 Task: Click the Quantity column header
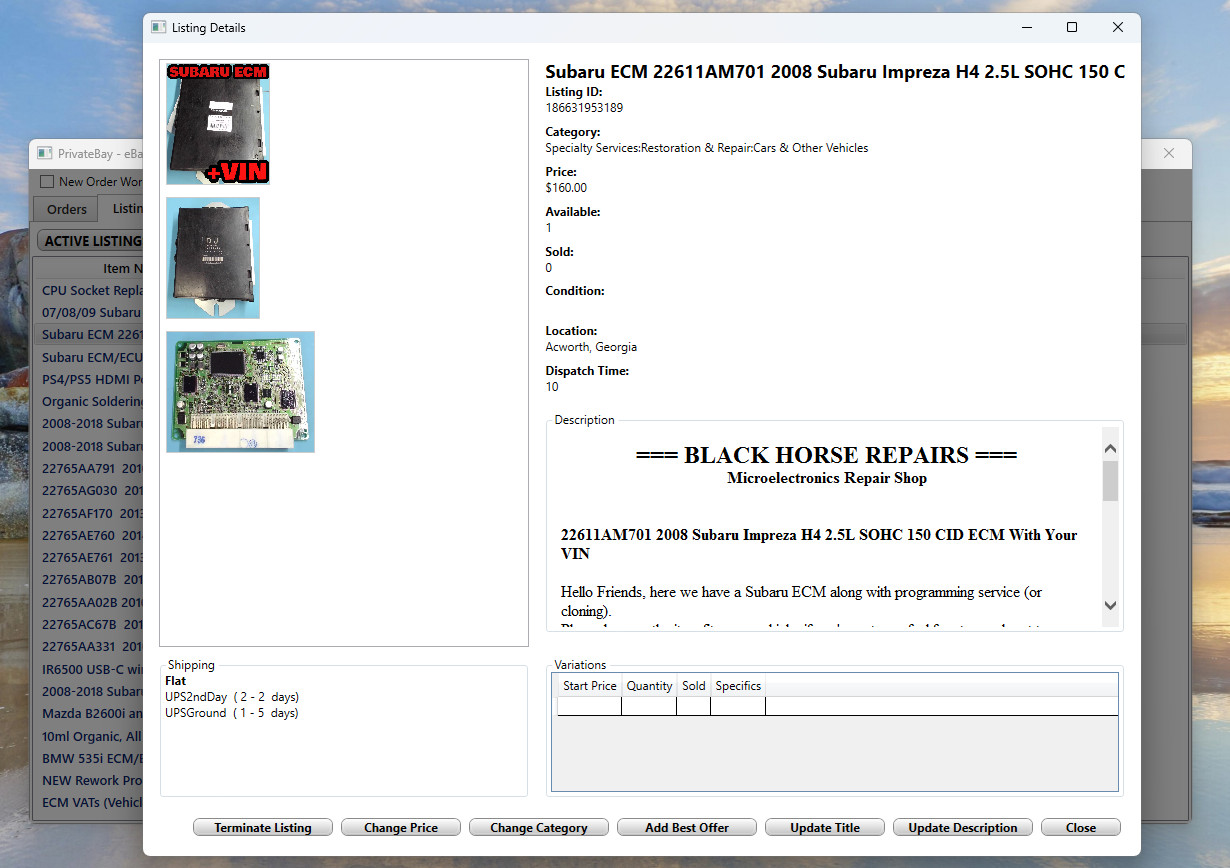[x=649, y=686]
